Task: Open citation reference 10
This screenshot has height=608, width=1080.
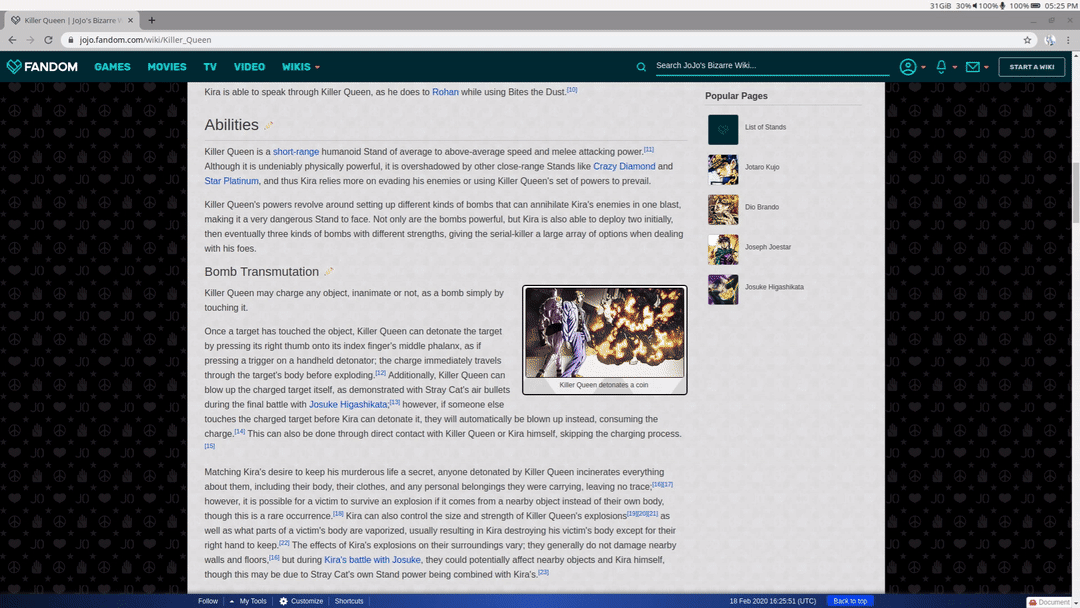Action: click(572, 90)
